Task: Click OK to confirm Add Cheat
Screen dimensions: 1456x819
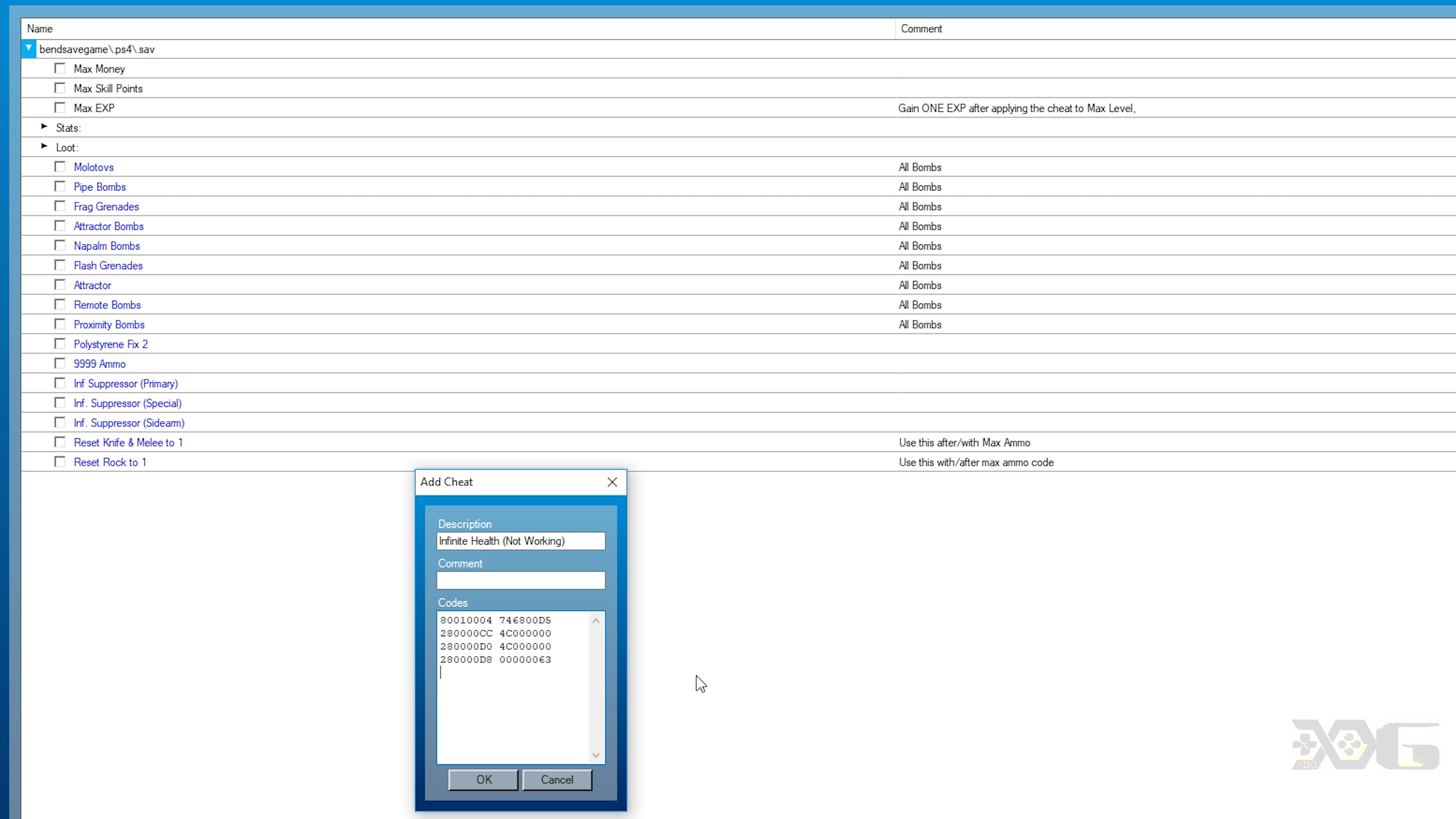Action: pyautogui.click(x=483, y=779)
